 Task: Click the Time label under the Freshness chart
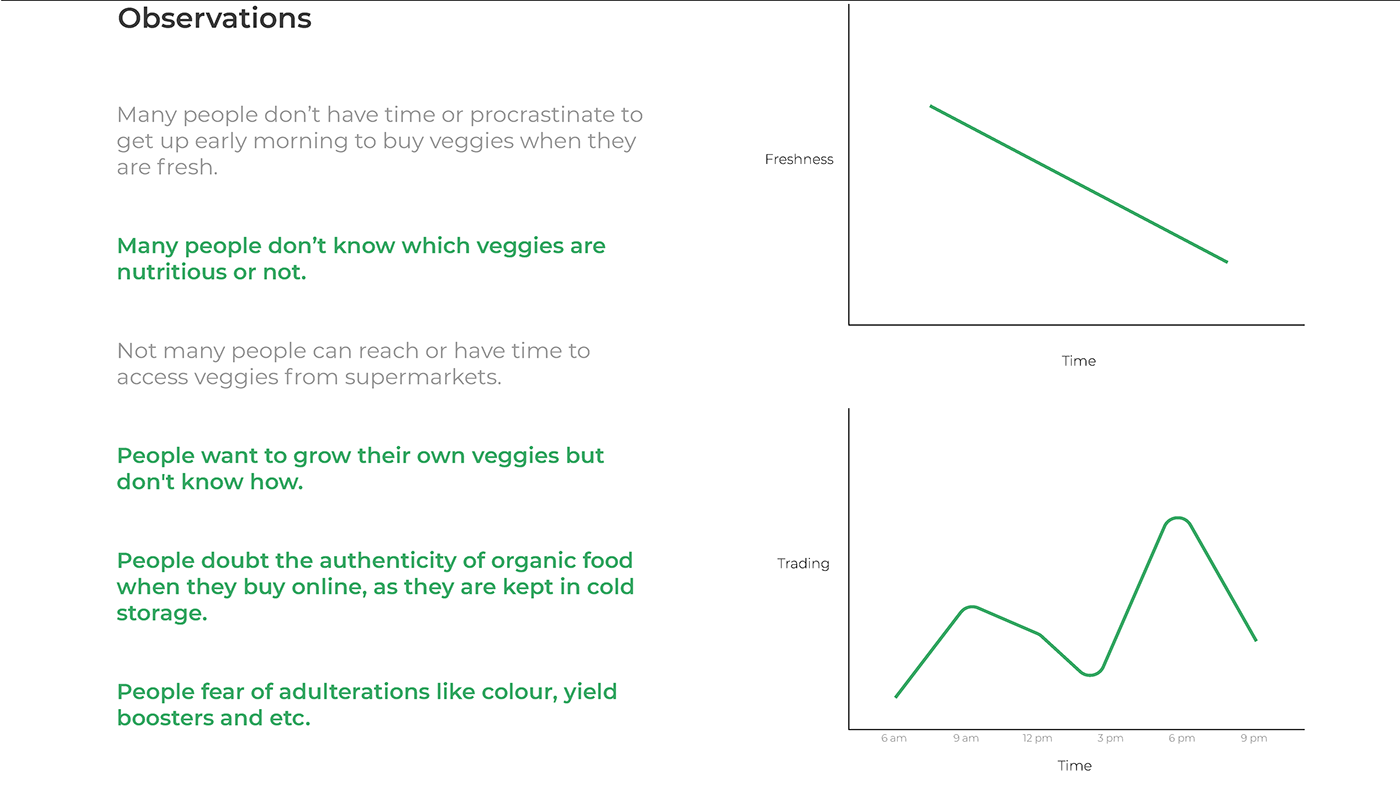[1078, 361]
